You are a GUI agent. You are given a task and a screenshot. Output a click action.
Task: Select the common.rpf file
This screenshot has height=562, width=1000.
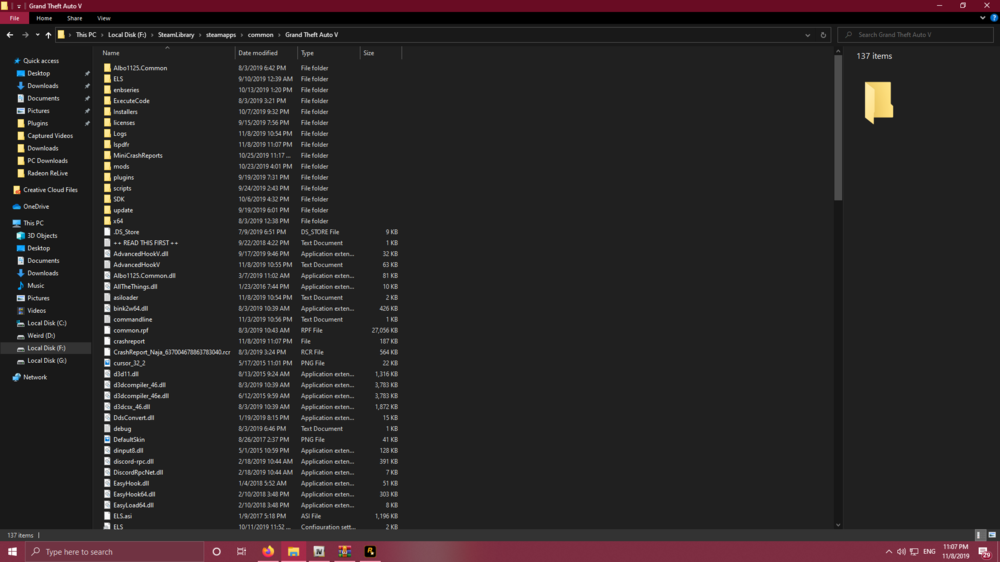pyautogui.click(x=131, y=330)
